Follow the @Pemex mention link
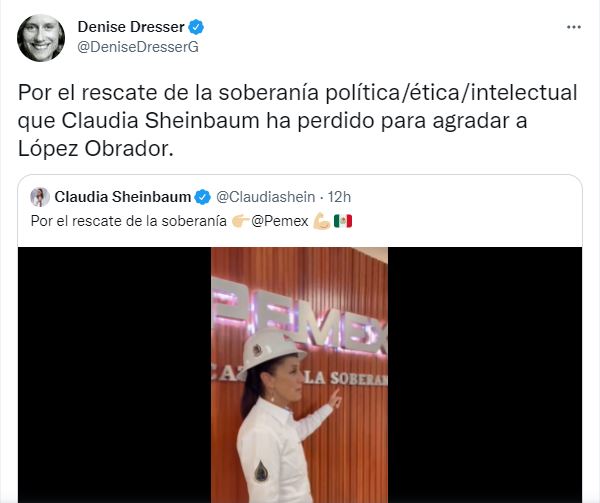600x503 pixels. click(280, 221)
